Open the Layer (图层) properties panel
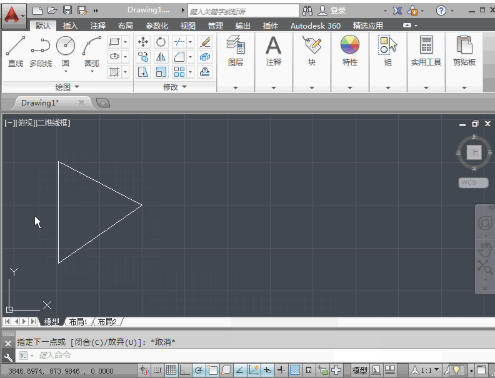This screenshot has height=378, width=495. [x=236, y=50]
